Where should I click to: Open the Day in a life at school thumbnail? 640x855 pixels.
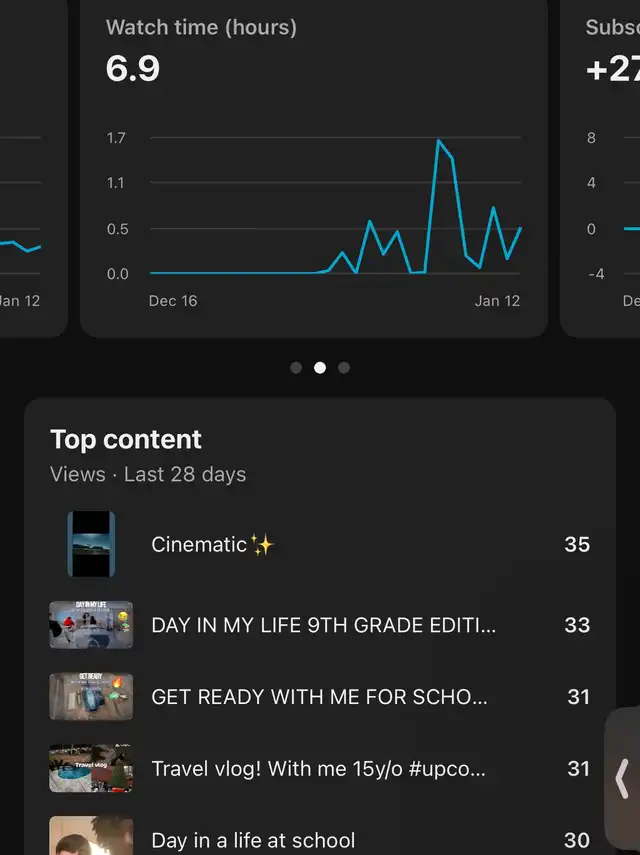(91, 835)
